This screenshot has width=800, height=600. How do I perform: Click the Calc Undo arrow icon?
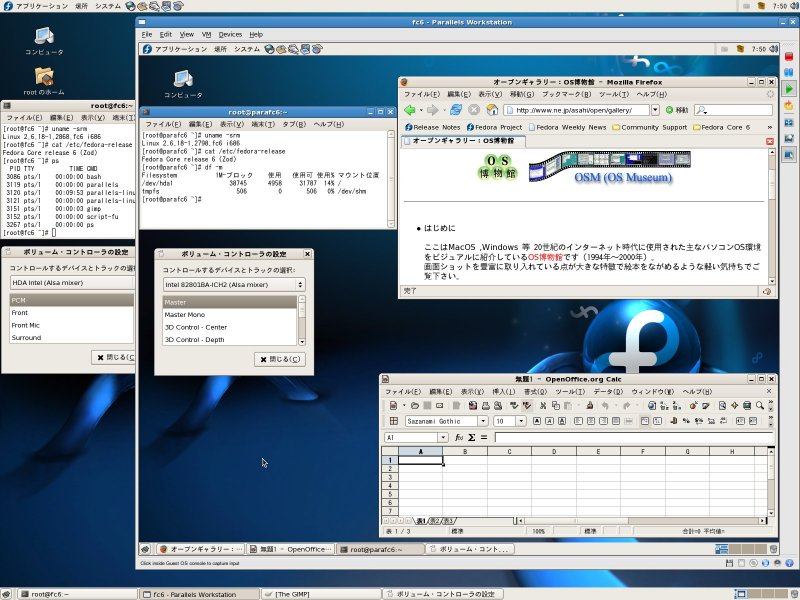pos(605,406)
